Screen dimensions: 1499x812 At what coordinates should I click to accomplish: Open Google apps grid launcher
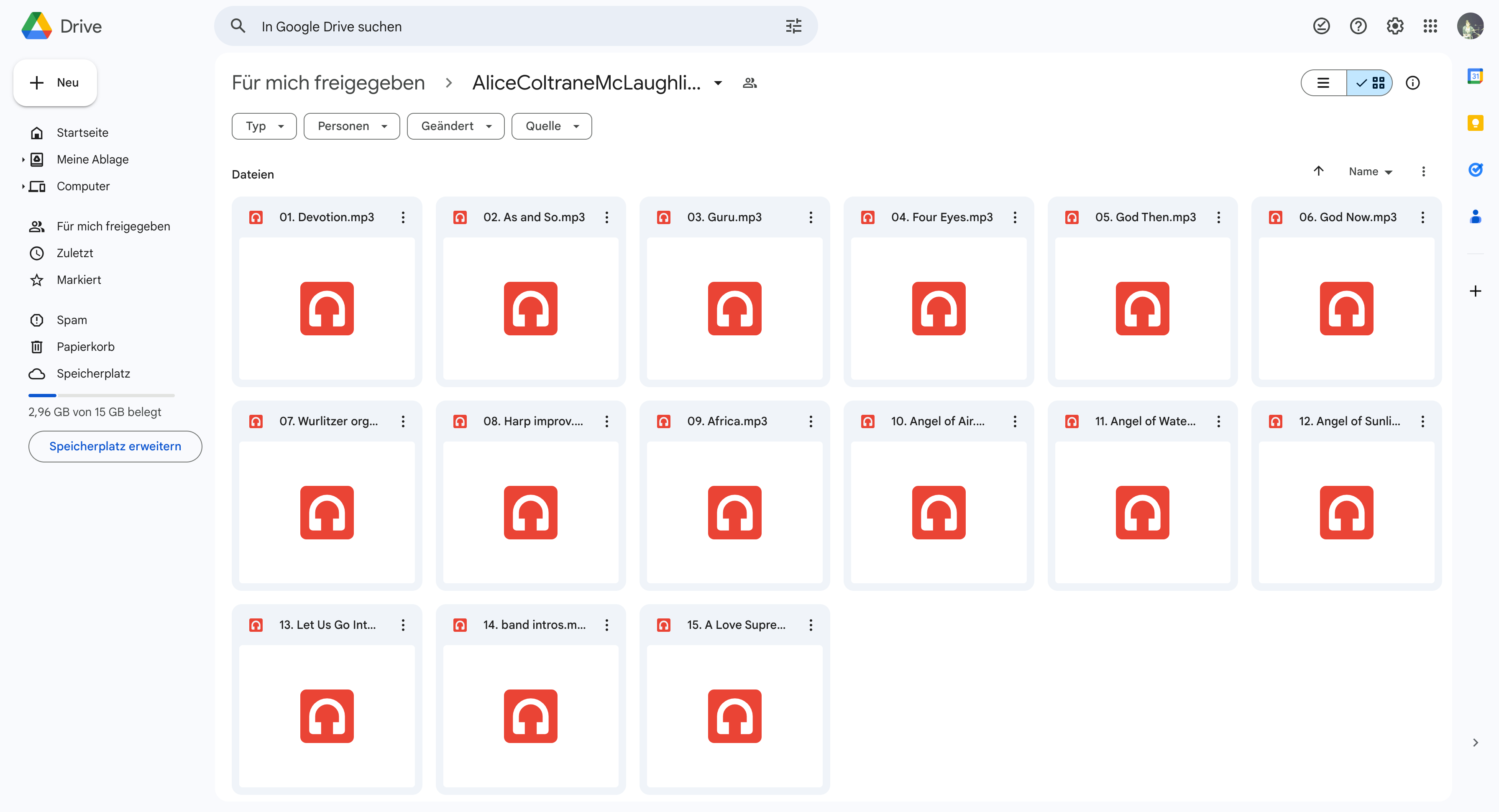click(x=1430, y=26)
